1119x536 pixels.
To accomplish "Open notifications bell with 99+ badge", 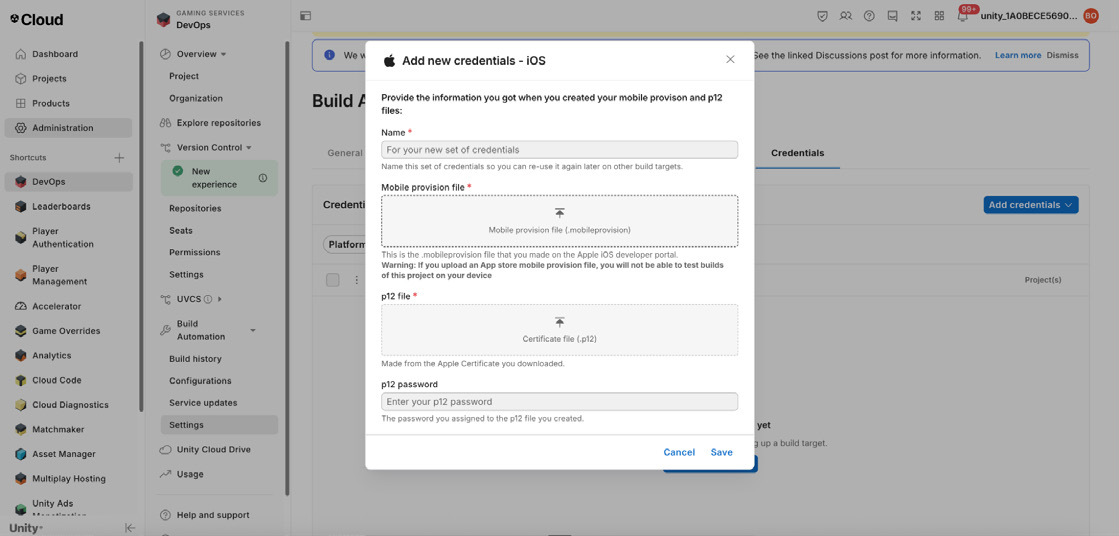I will pos(964,14).
